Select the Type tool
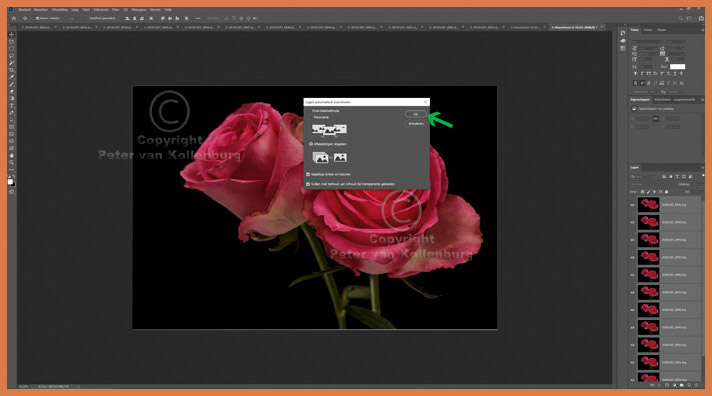The image size is (712, 396). click(11, 105)
